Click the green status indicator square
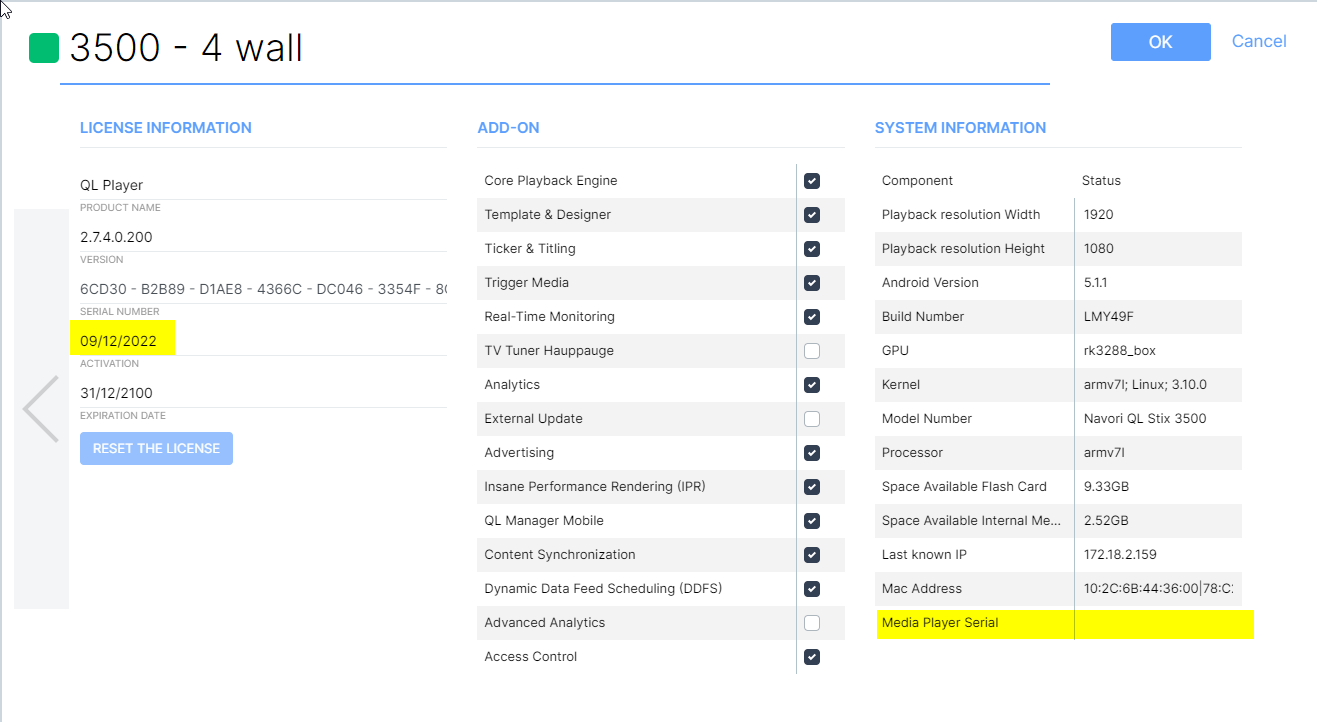The image size is (1317, 722). 44,48
